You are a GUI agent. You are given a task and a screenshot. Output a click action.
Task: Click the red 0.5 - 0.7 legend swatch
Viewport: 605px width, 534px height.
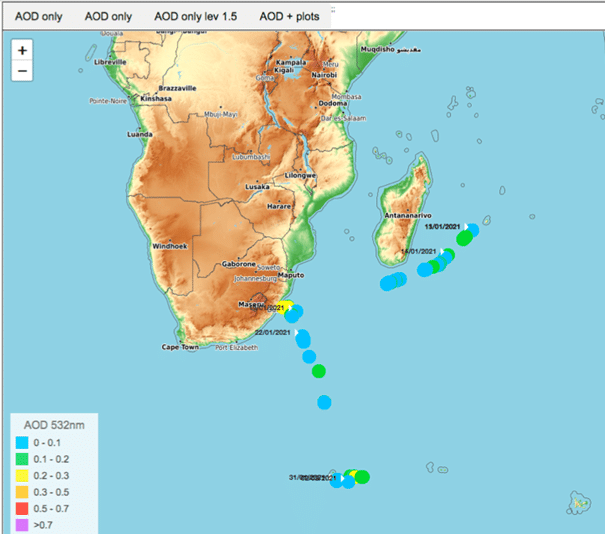(23, 507)
